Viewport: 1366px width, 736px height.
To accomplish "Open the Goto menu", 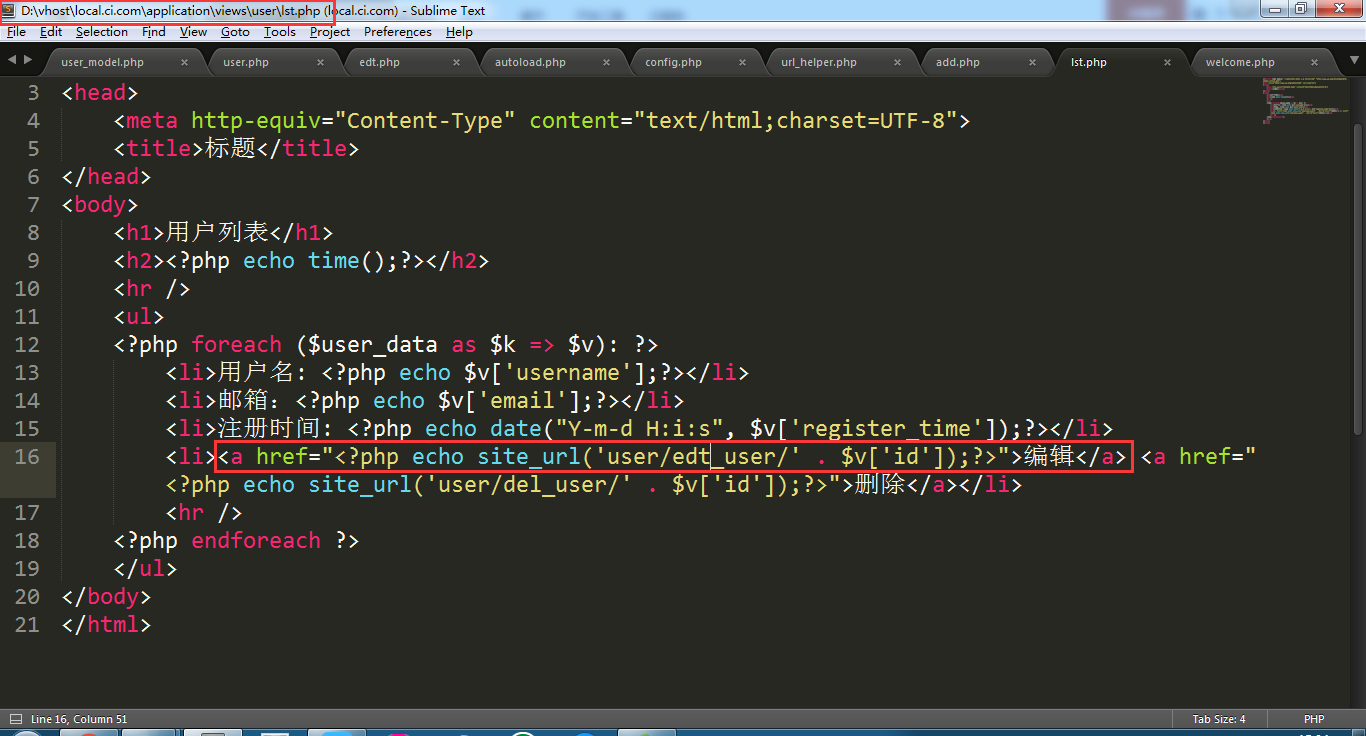I will [x=235, y=32].
